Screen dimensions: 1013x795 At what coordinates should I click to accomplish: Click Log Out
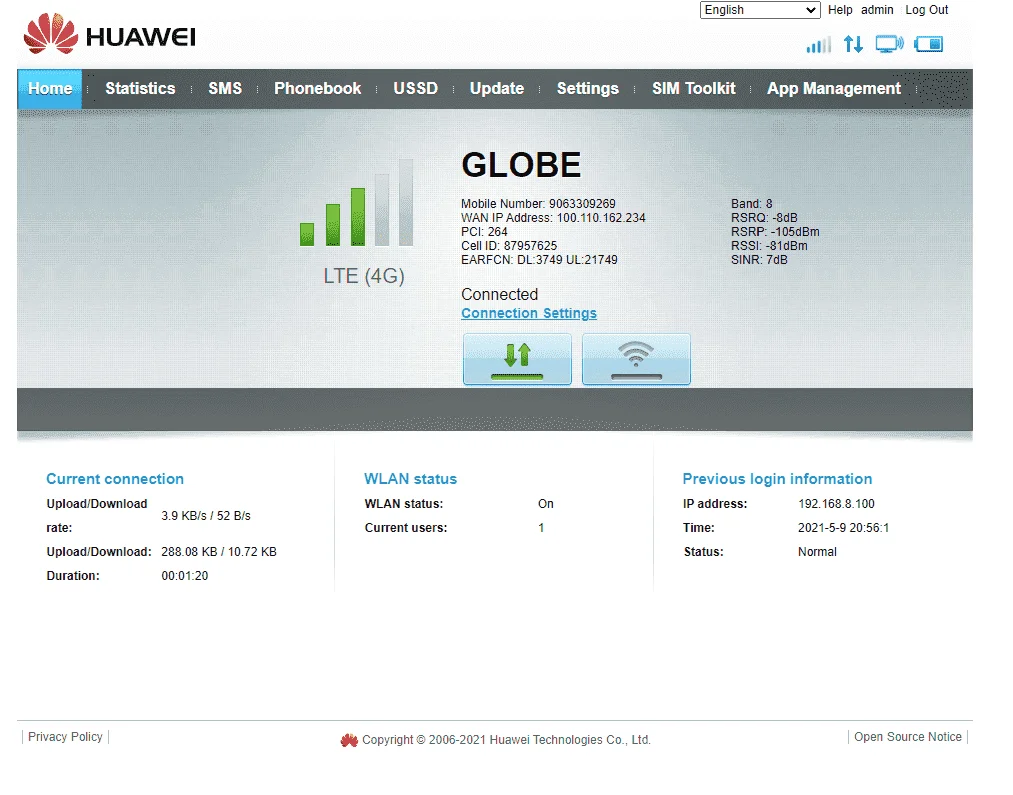coord(926,10)
